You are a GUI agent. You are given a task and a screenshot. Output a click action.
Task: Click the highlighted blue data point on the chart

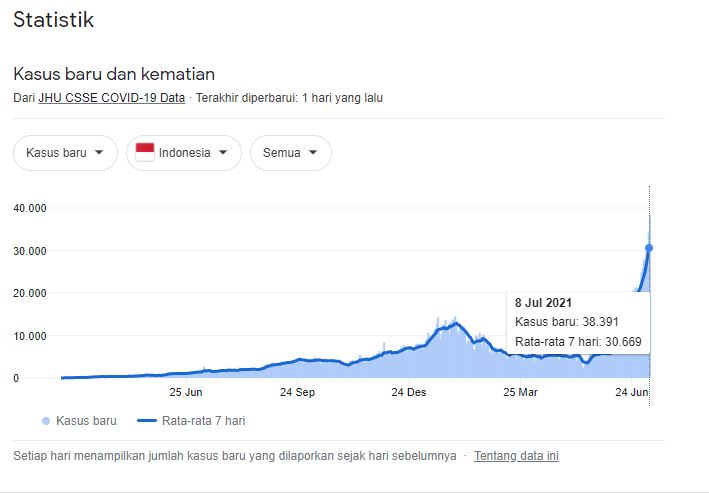pos(649,247)
